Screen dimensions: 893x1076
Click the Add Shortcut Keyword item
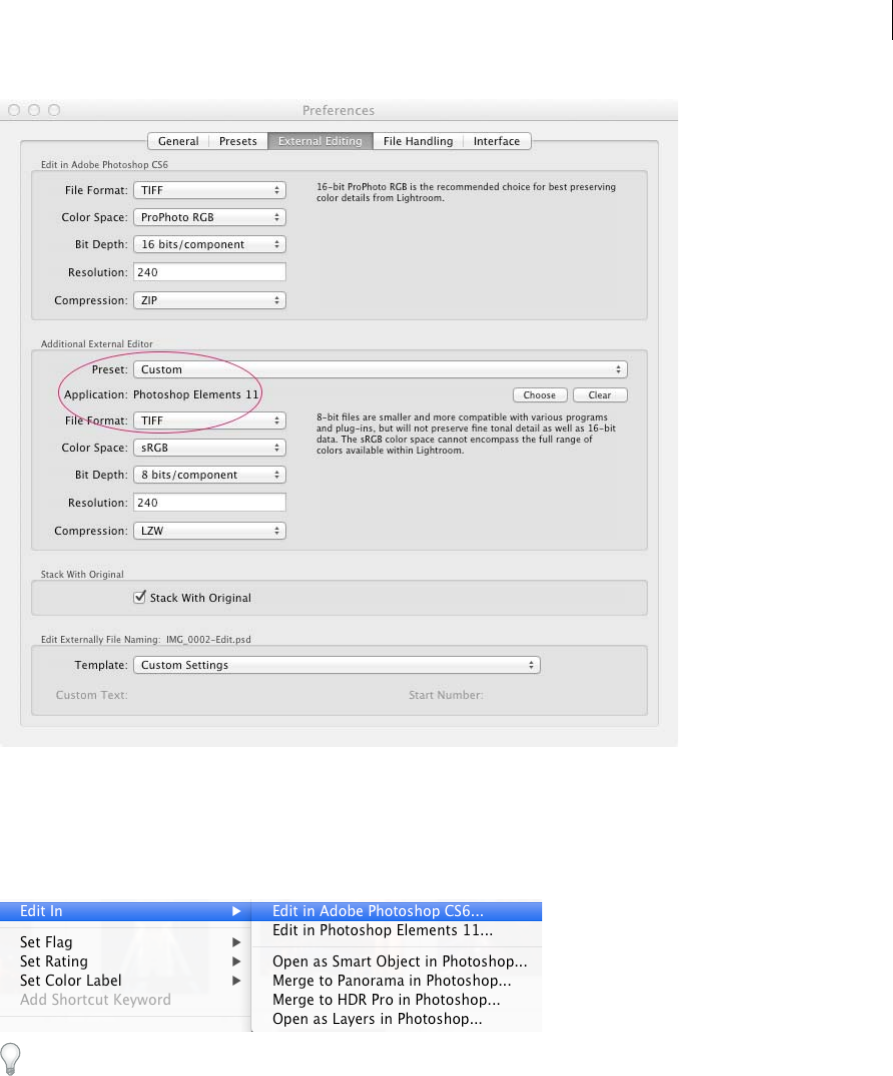tap(126, 1000)
